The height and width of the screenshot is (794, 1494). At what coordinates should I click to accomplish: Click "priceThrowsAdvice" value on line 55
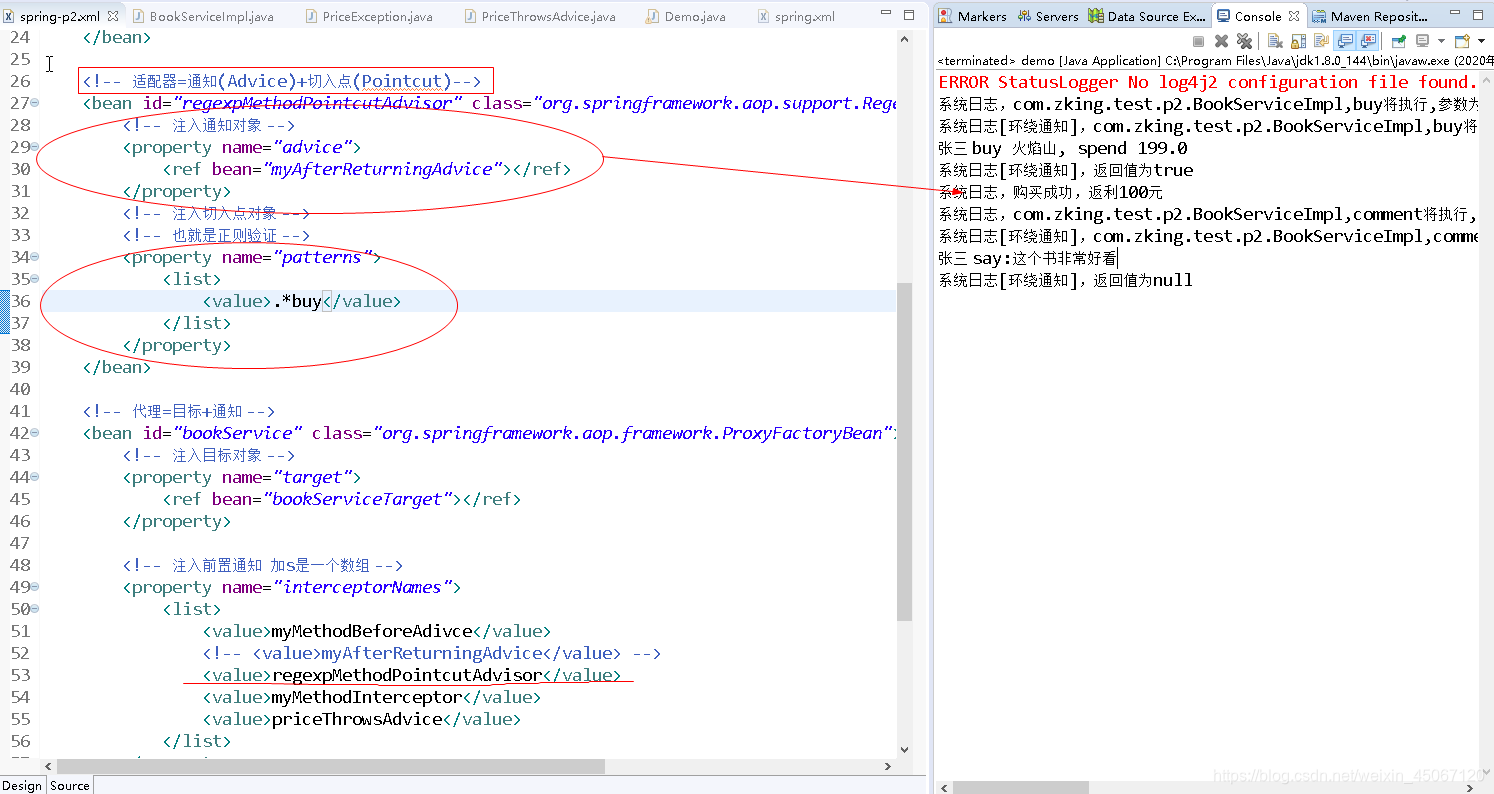(x=357, y=719)
